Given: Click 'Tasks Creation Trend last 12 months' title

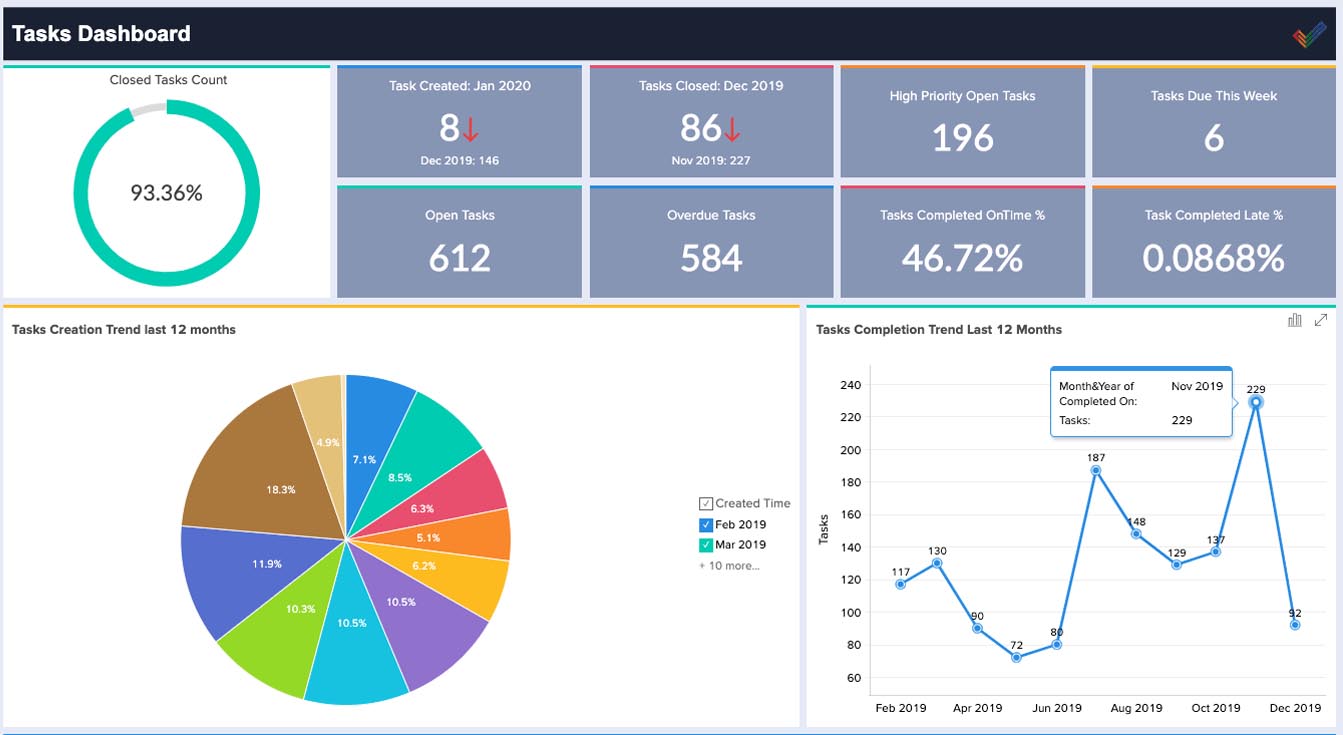Looking at the screenshot, I should coord(124,329).
